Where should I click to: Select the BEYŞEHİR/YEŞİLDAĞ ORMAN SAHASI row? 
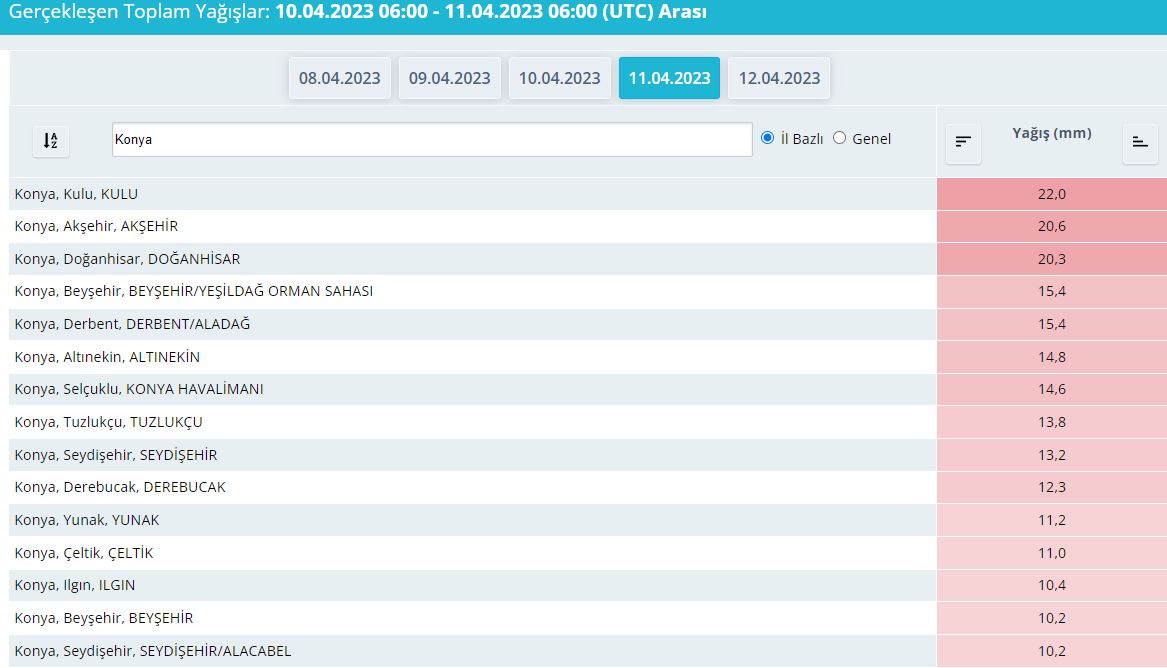pos(193,291)
